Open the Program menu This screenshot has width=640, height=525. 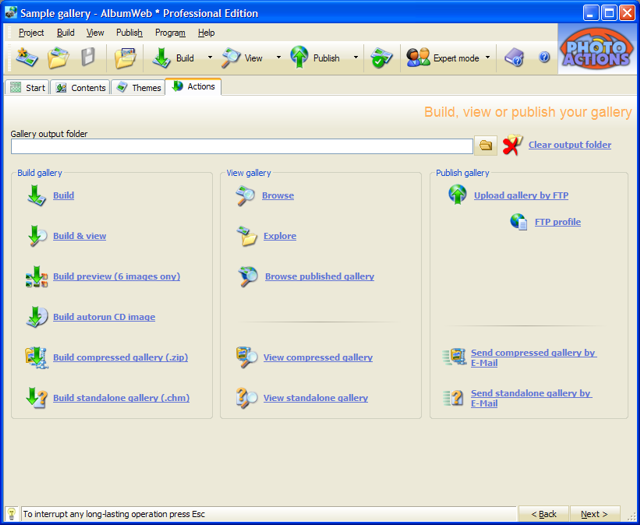(x=170, y=33)
